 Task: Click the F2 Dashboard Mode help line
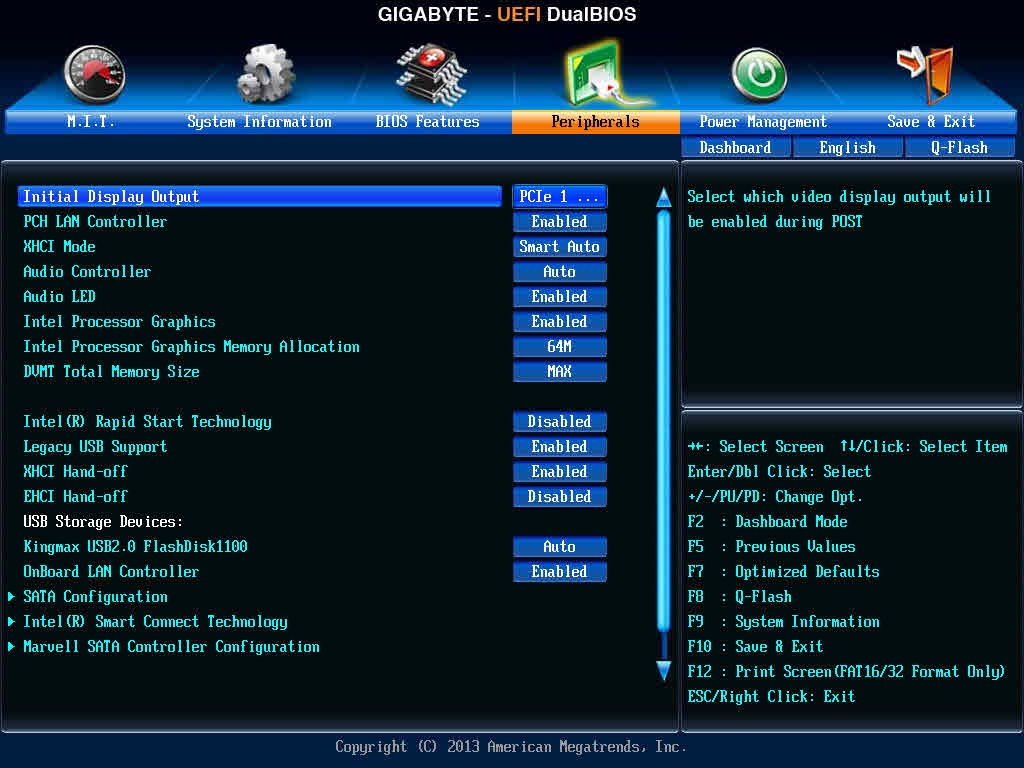click(767, 522)
